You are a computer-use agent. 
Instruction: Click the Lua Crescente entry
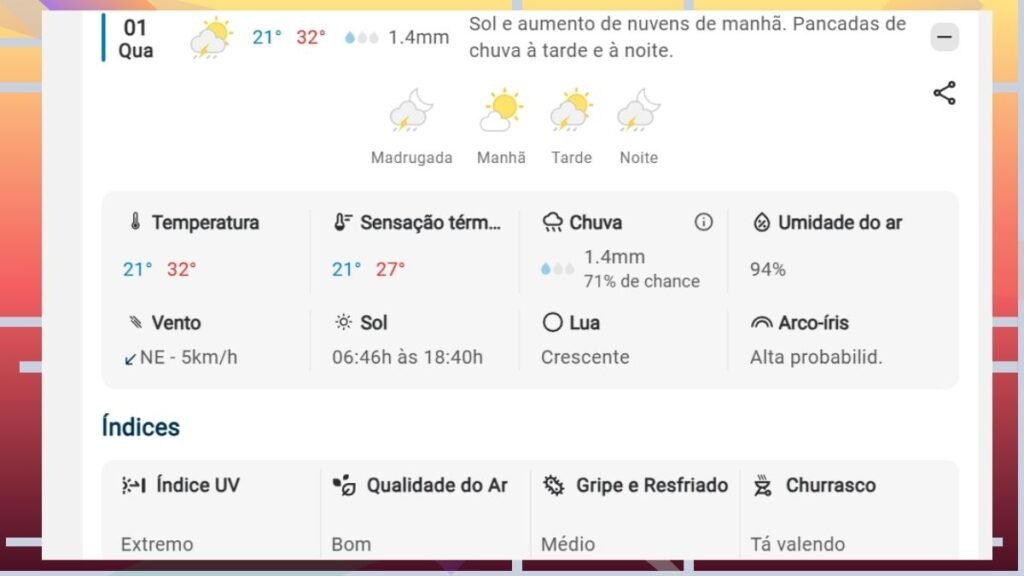click(585, 340)
